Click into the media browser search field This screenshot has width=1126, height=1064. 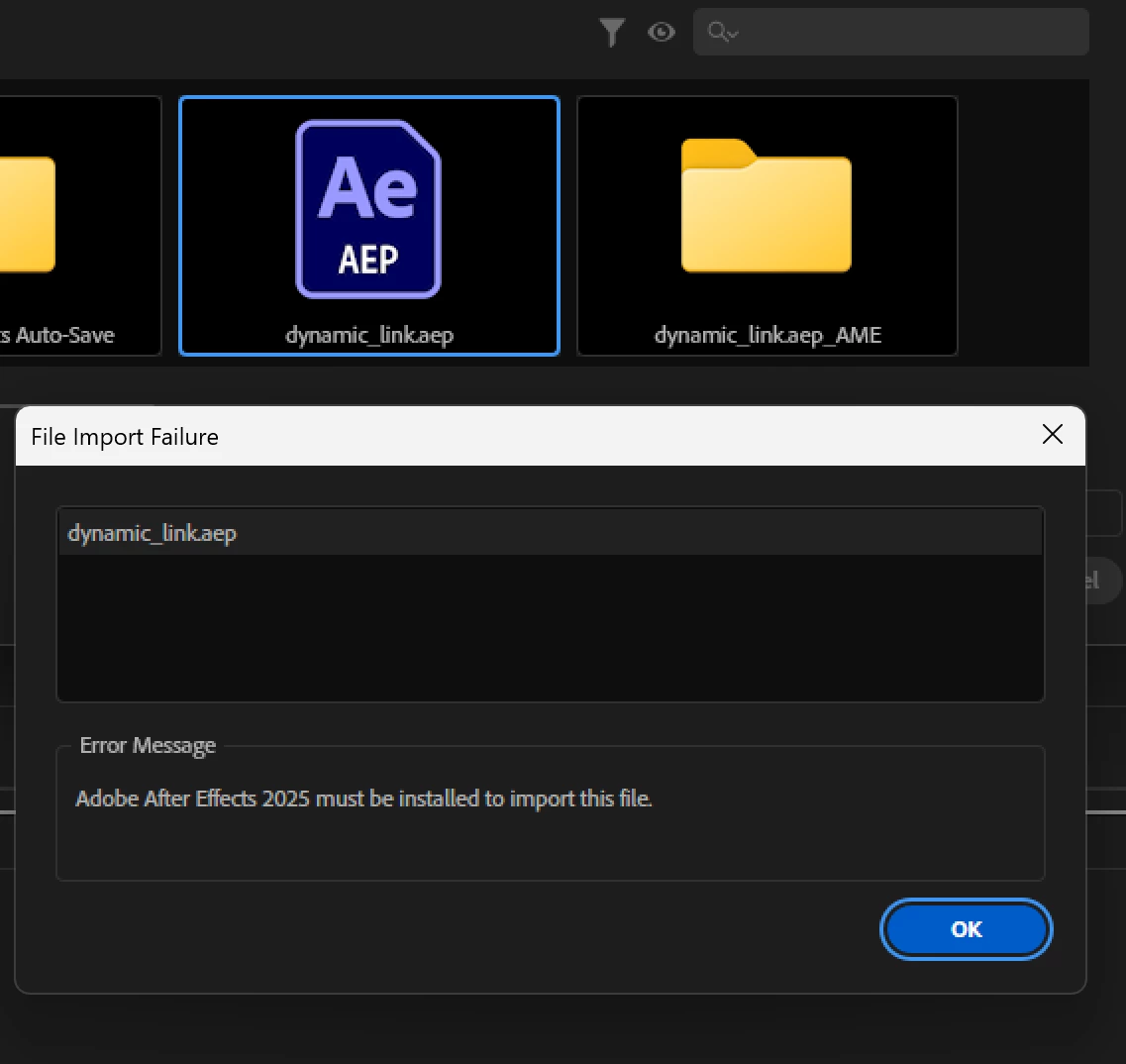pyautogui.click(x=890, y=32)
